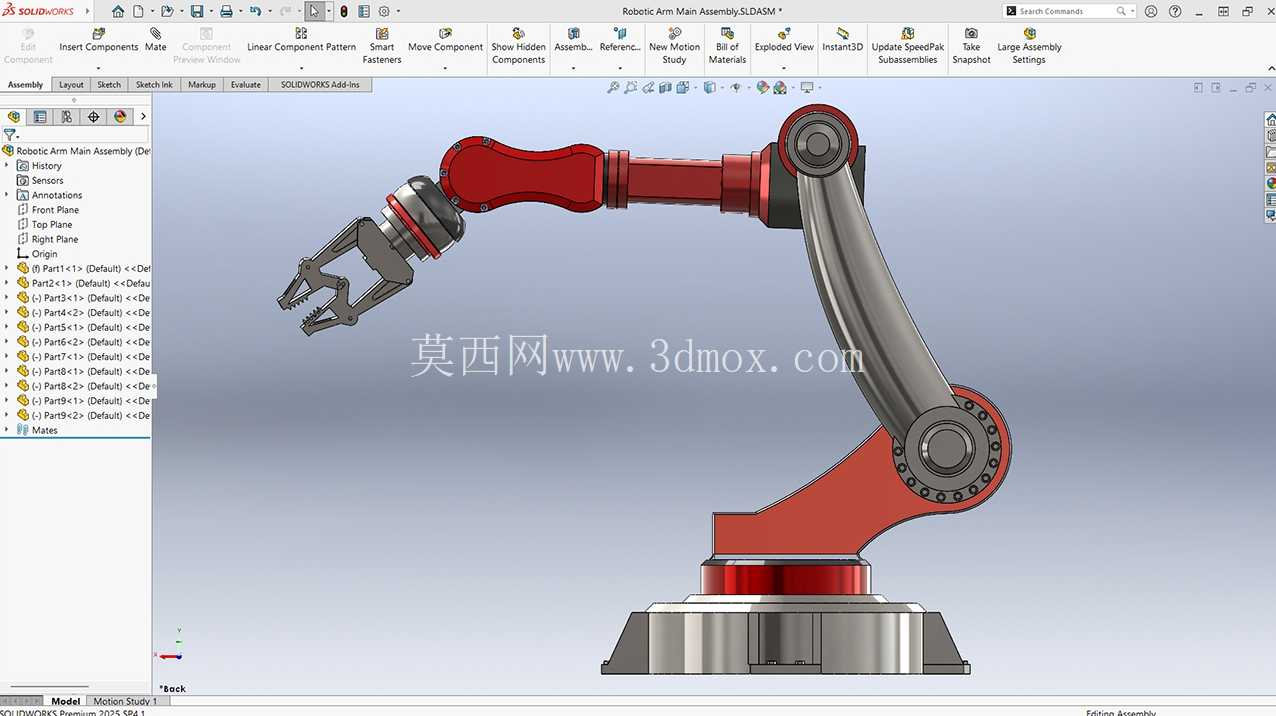The height and width of the screenshot is (716, 1276).
Task: Open Exploded View dropdown arrow
Action: pyautogui.click(x=784, y=68)
